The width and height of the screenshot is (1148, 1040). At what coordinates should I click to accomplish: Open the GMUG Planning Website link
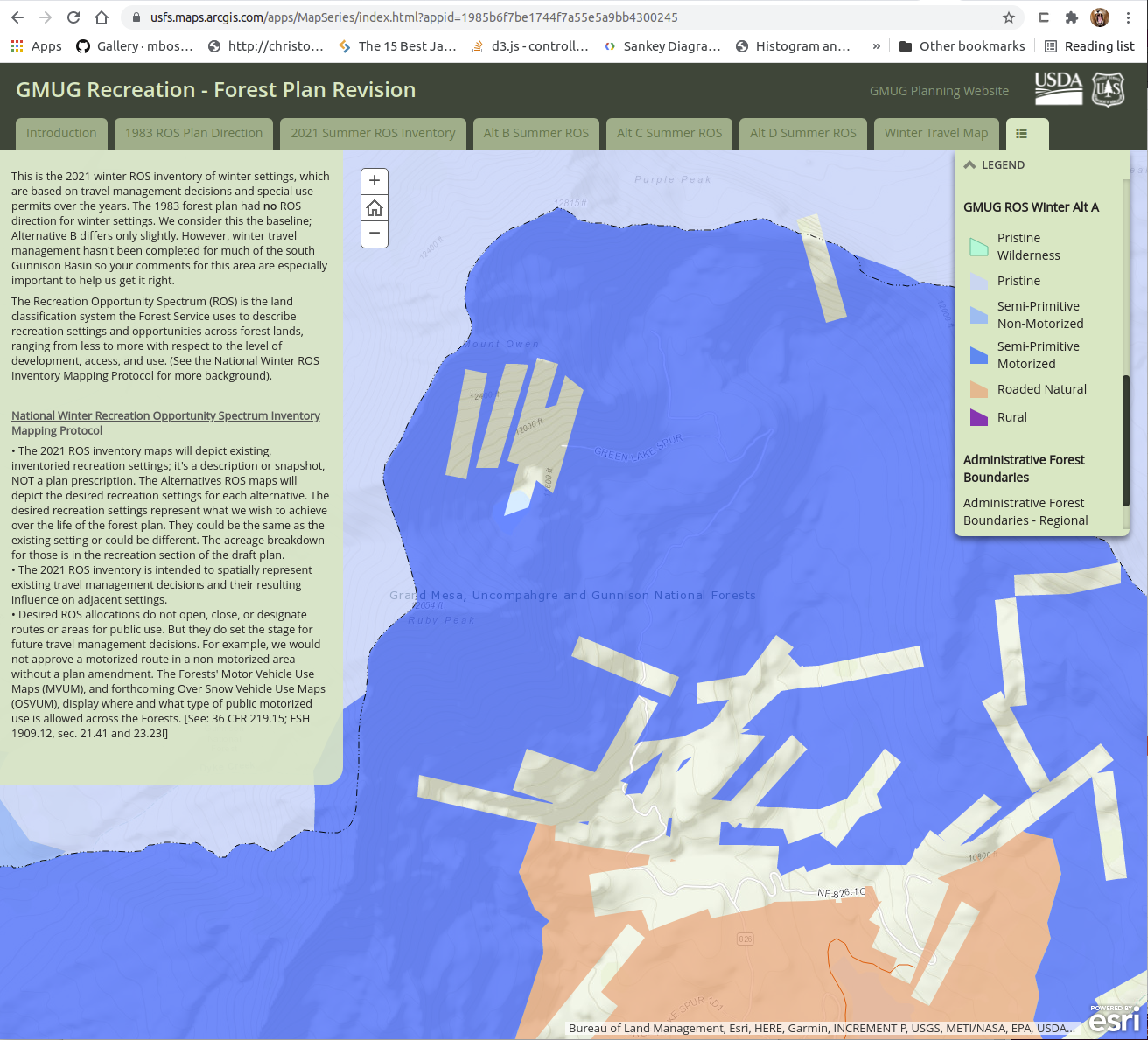click(x=939, y=91)
